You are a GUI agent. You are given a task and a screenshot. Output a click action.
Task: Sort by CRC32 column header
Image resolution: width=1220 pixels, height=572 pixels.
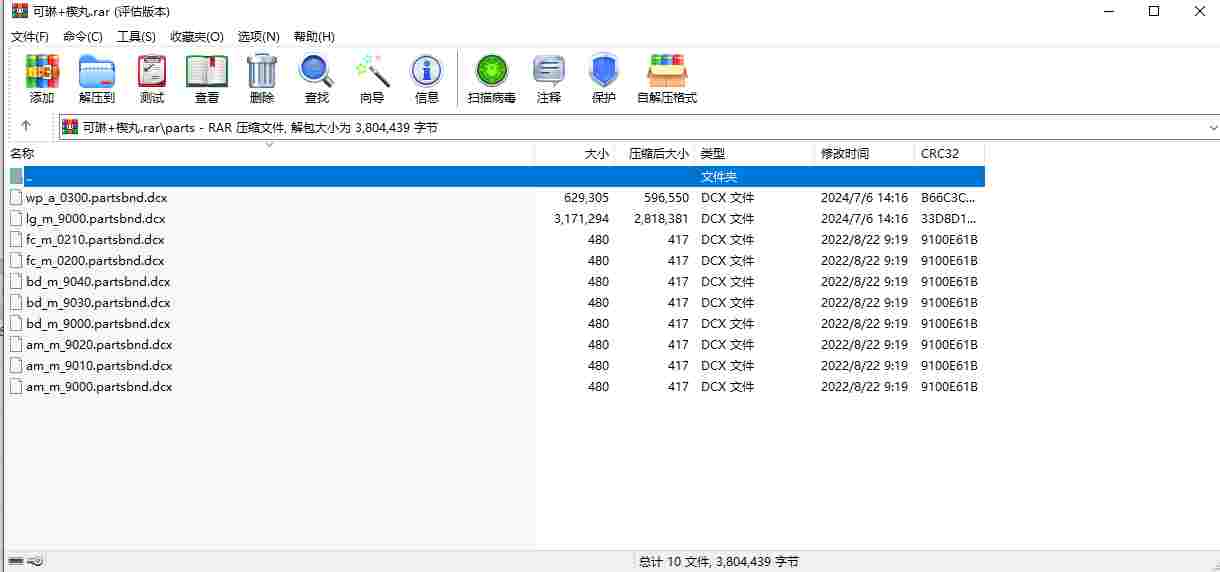(x=950, y=154)
